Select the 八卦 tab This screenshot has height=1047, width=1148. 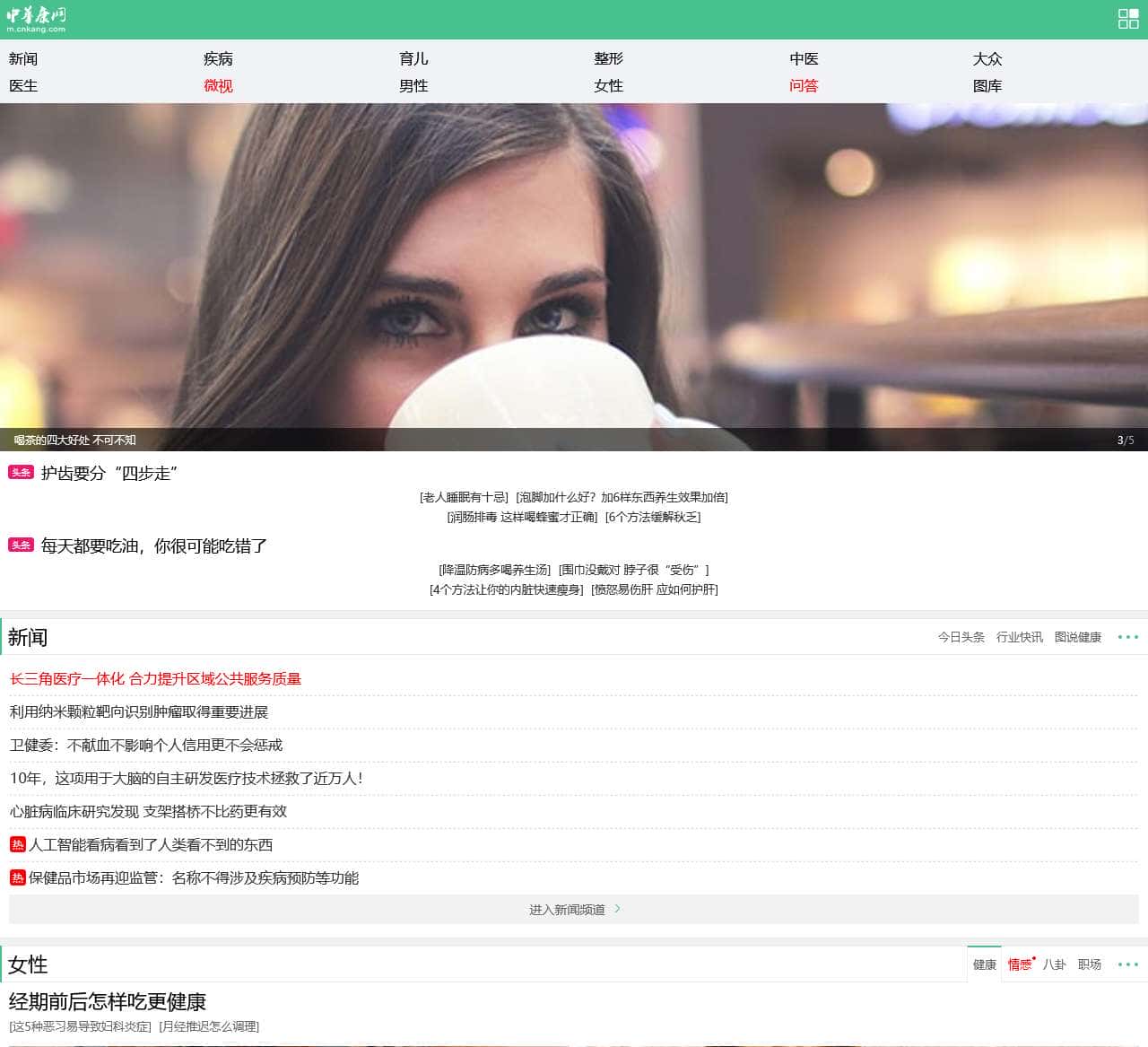click(1055, 964)
